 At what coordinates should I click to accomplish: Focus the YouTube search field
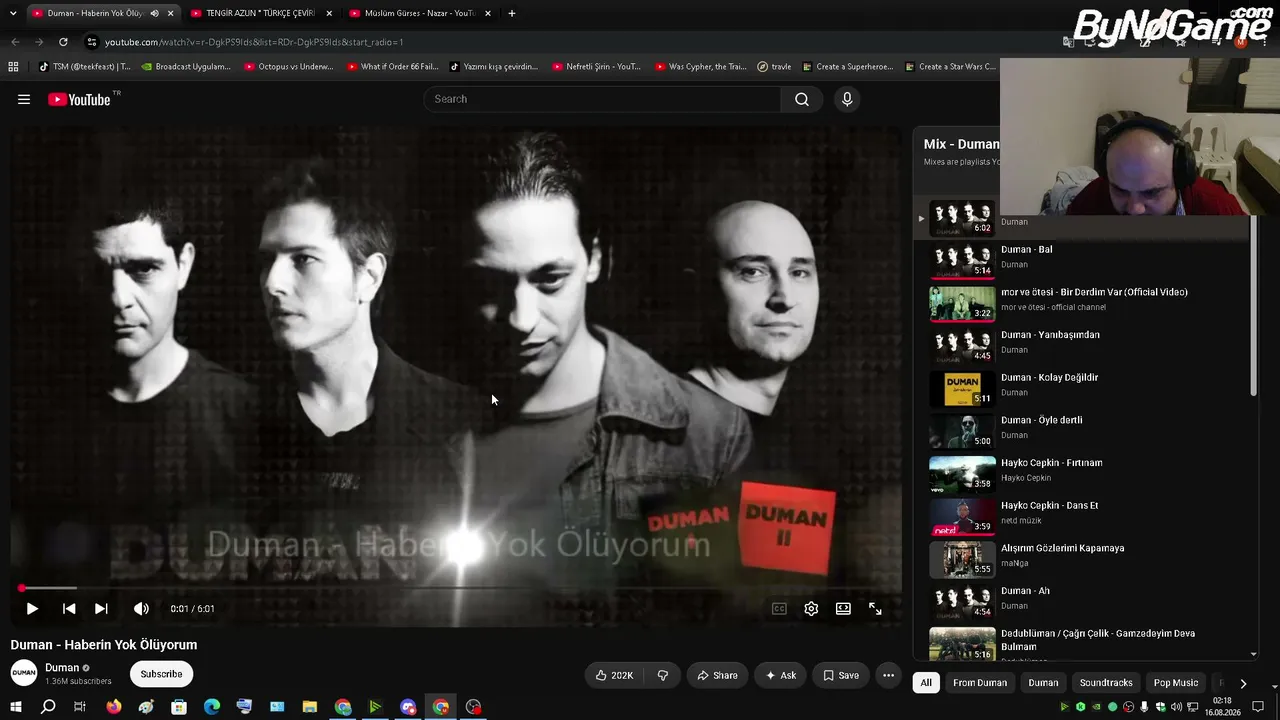pyautogui.click(x=603, y=99)
